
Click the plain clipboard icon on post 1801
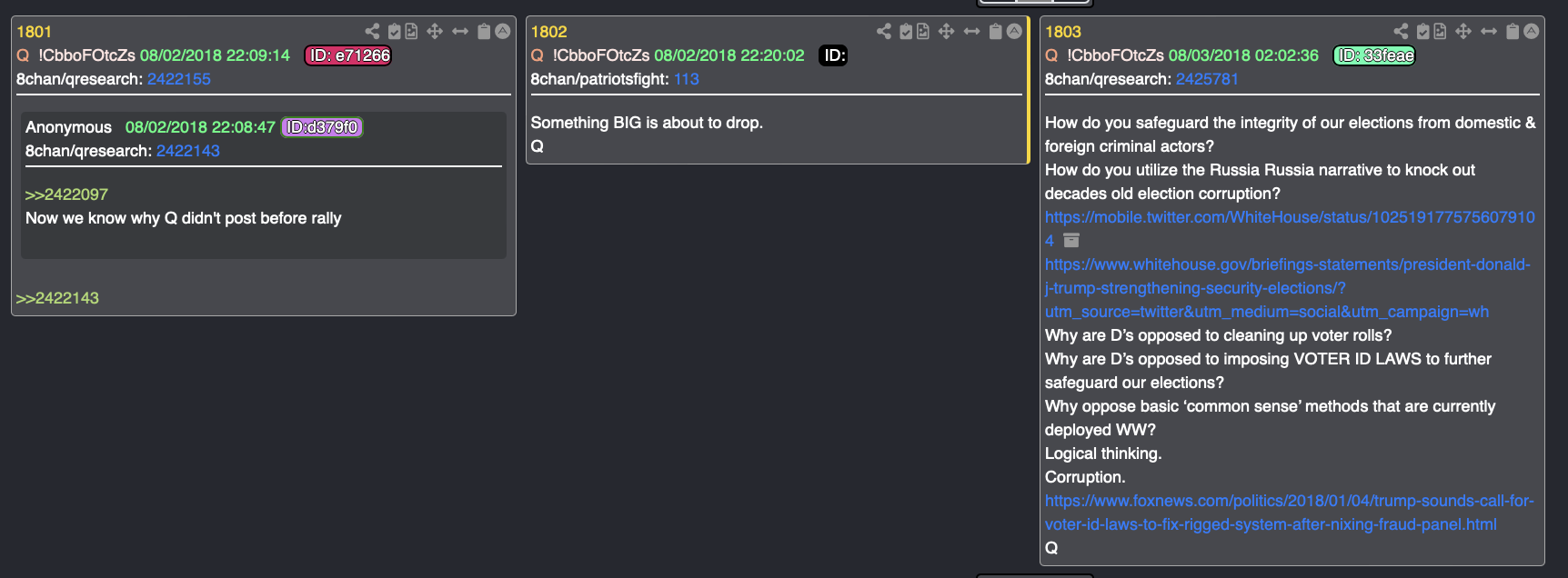pos(484,32)
